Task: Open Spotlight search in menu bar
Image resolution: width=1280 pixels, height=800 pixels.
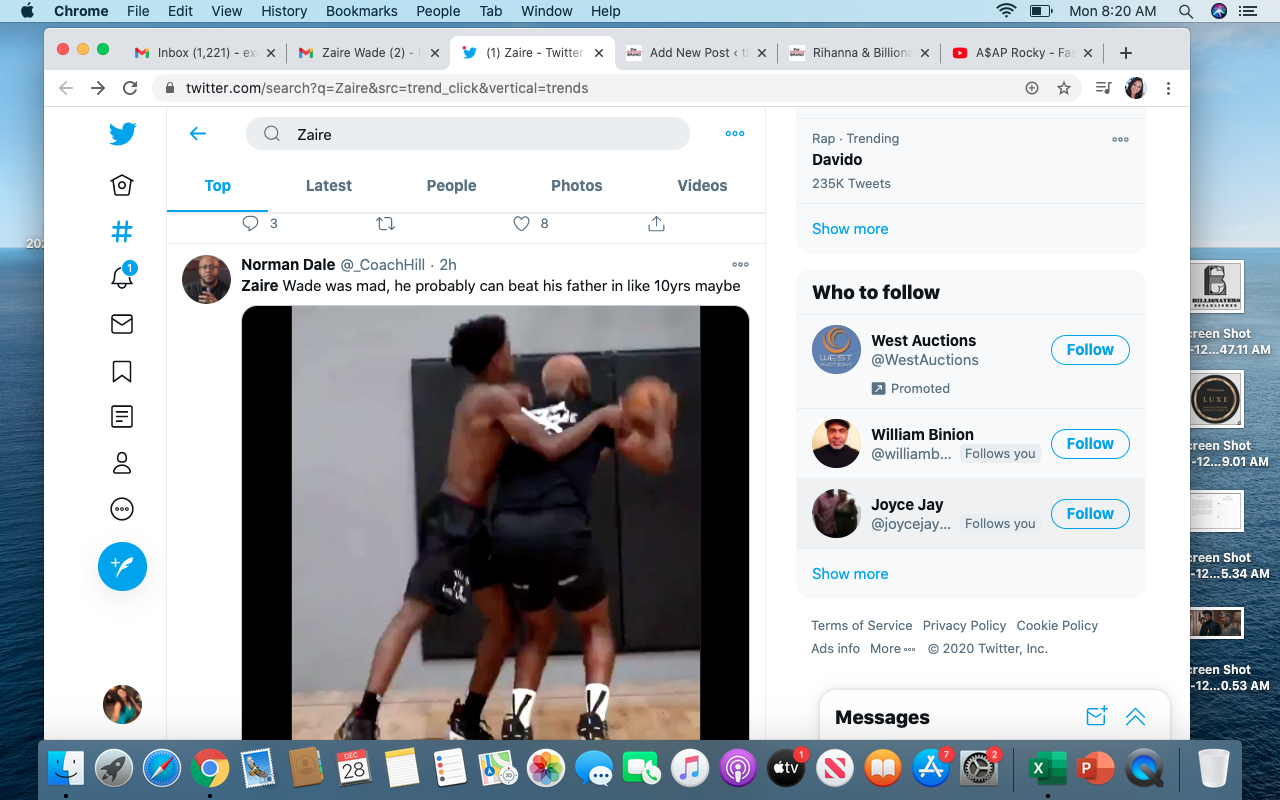Action: 1186,11
